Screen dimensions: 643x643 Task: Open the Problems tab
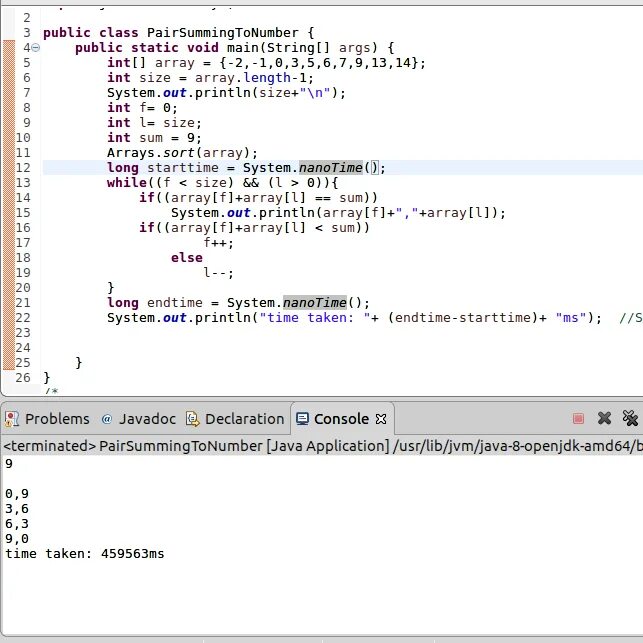(47, 419)
